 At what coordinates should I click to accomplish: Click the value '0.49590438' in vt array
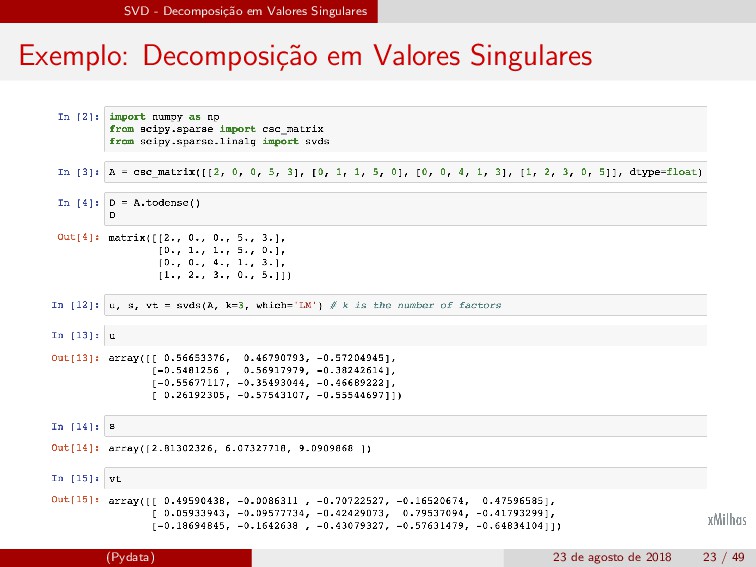pyautogui.click(x=194, y=501)
